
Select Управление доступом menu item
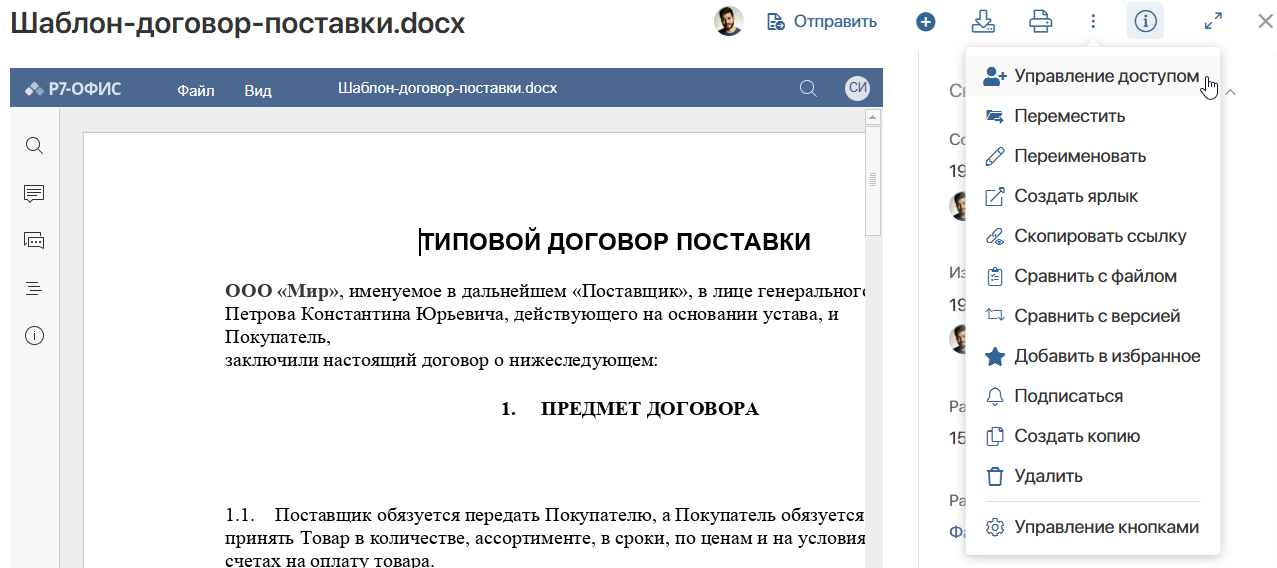pos(1093,76)
